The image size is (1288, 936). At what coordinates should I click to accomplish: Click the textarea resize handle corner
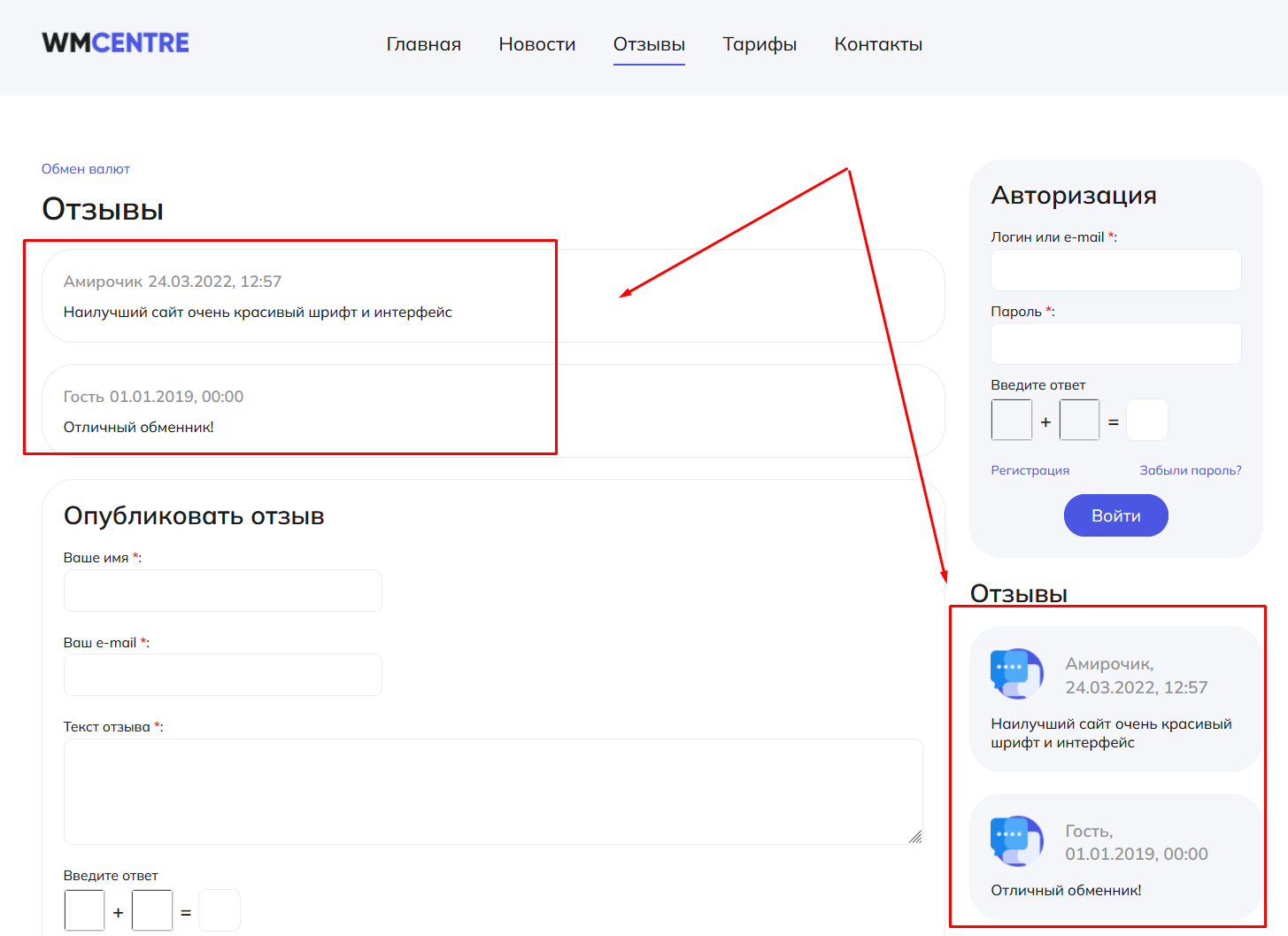915,837
